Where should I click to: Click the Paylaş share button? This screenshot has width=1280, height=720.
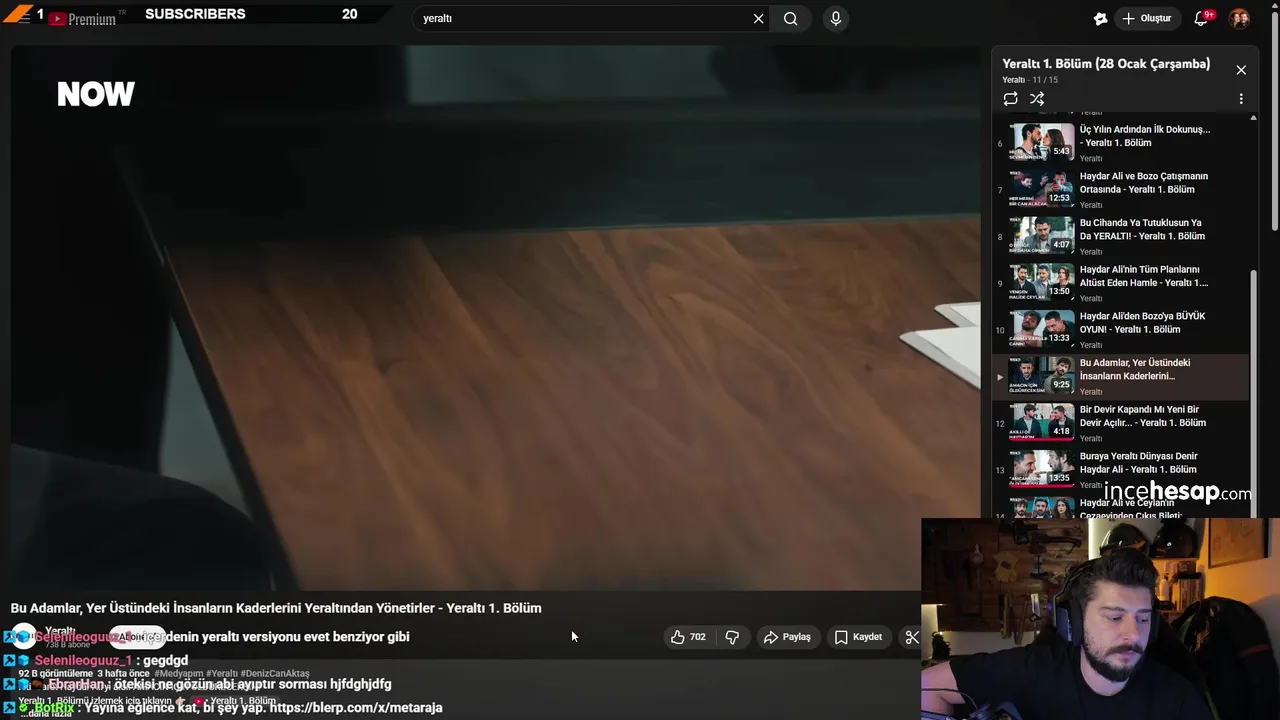point(787,637)
